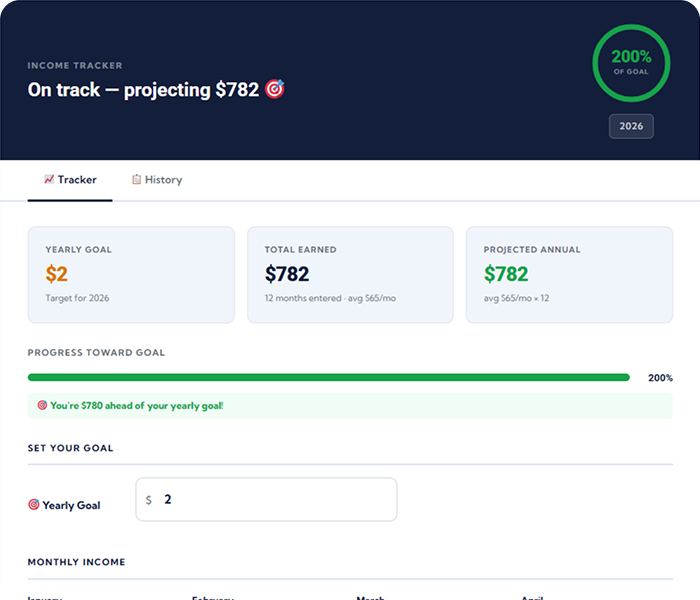Viewport: 700px width, 600px height.
Task: Click the On track projecting $782 headline
Action: tap(143, 90)
